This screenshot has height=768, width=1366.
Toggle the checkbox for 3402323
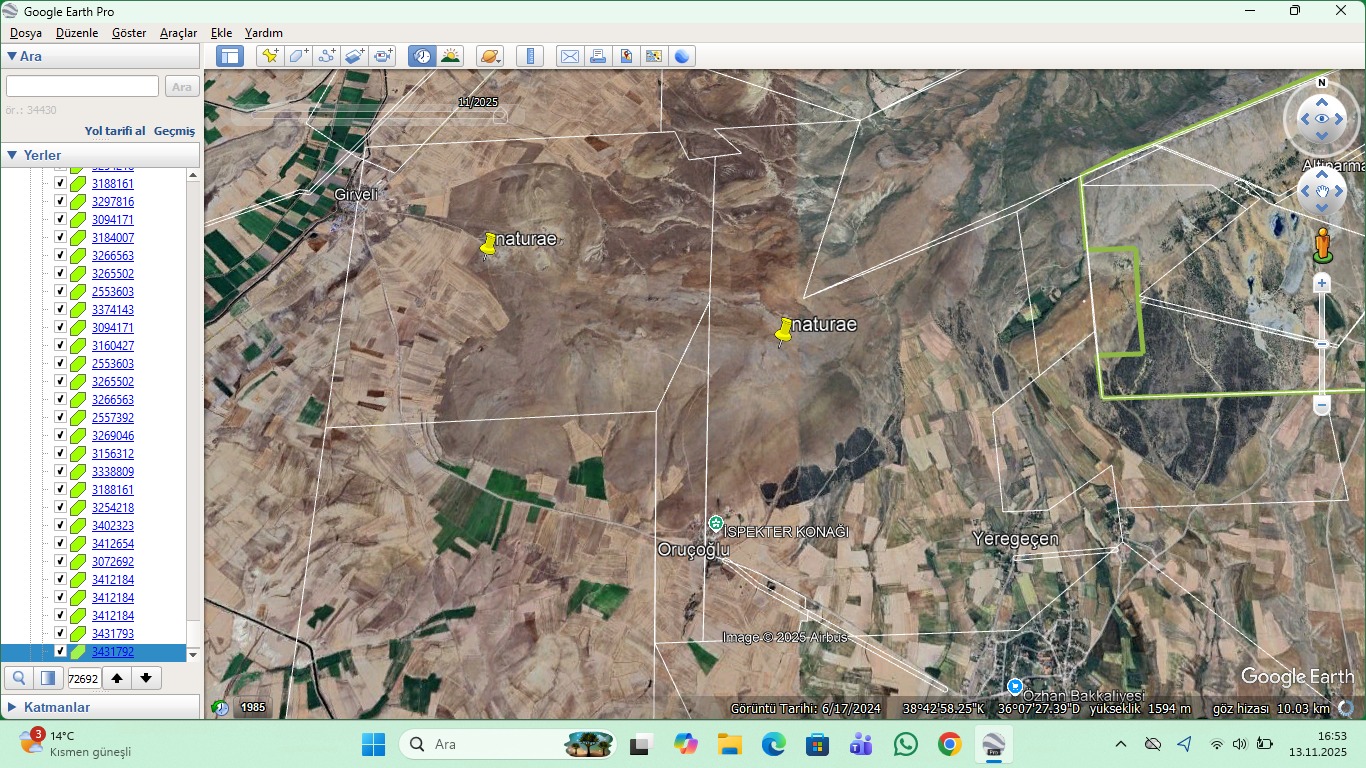[60, 526]
